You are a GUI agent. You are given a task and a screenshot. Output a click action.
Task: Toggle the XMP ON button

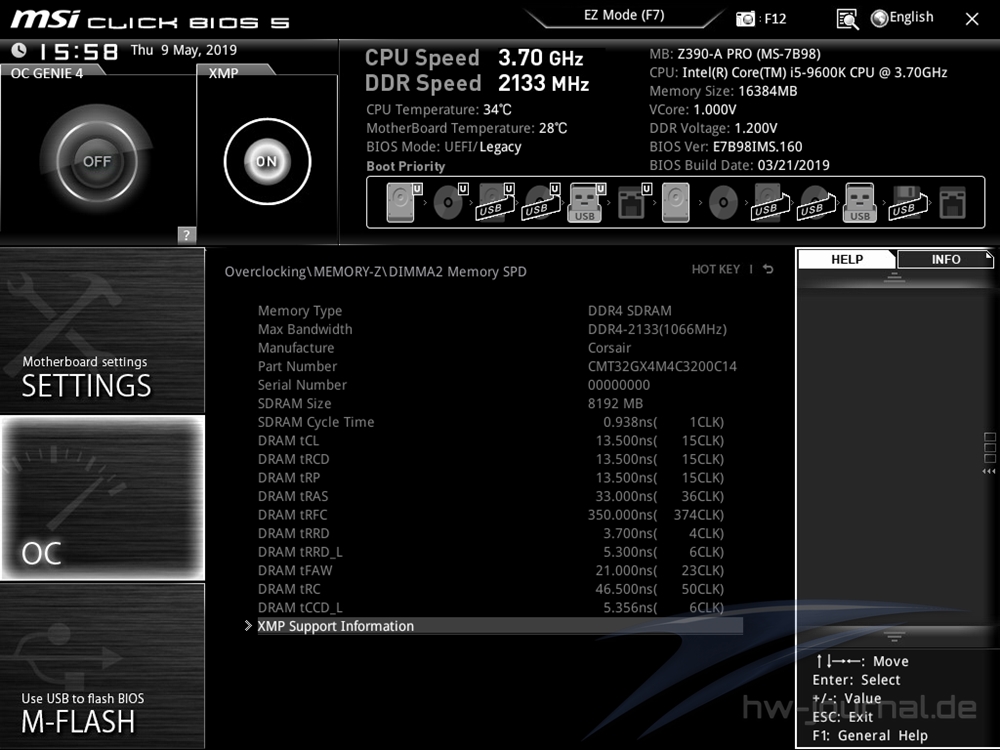(267, 161)
